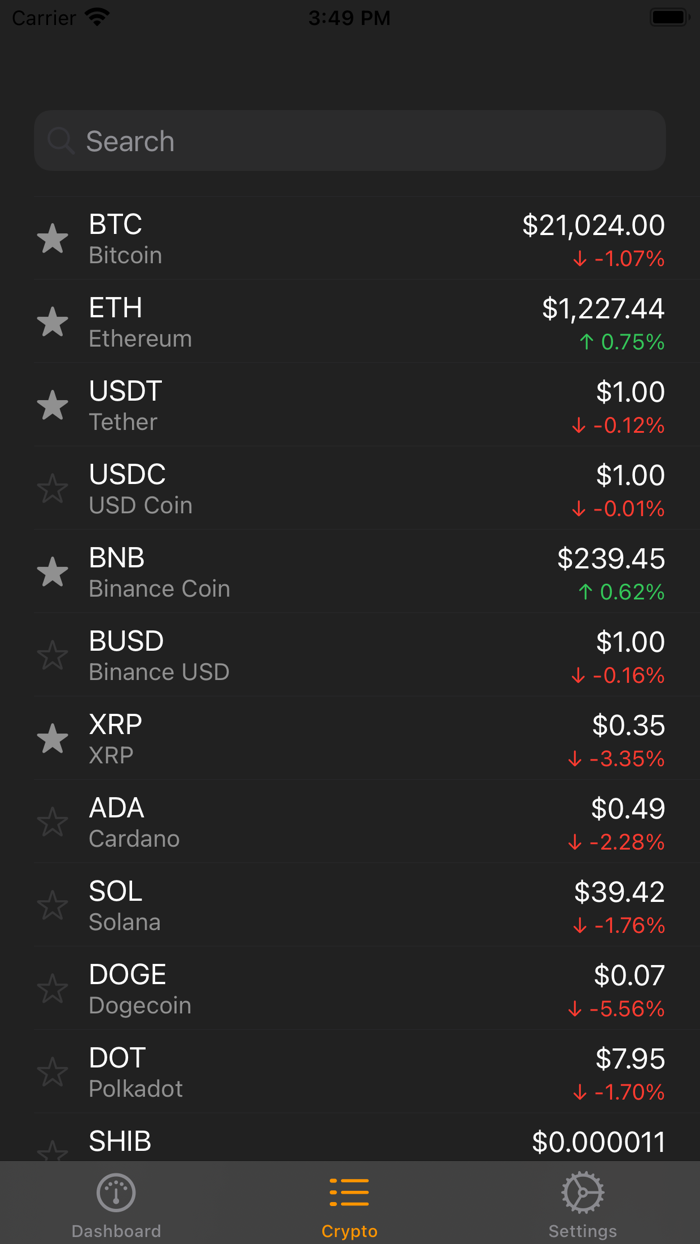The image size is (700, 1244).
Task: Tap the Dashboard gauge icon
Action: [x=116, y=1192]
